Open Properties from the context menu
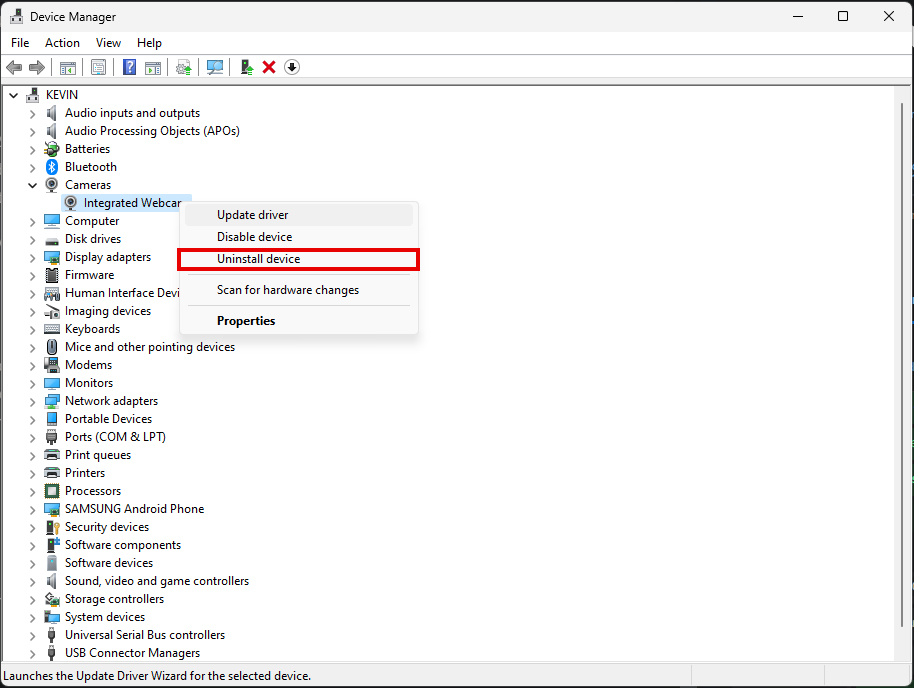Image resolution: width=914 pixels, height=688 pixels. click(246, 320)
